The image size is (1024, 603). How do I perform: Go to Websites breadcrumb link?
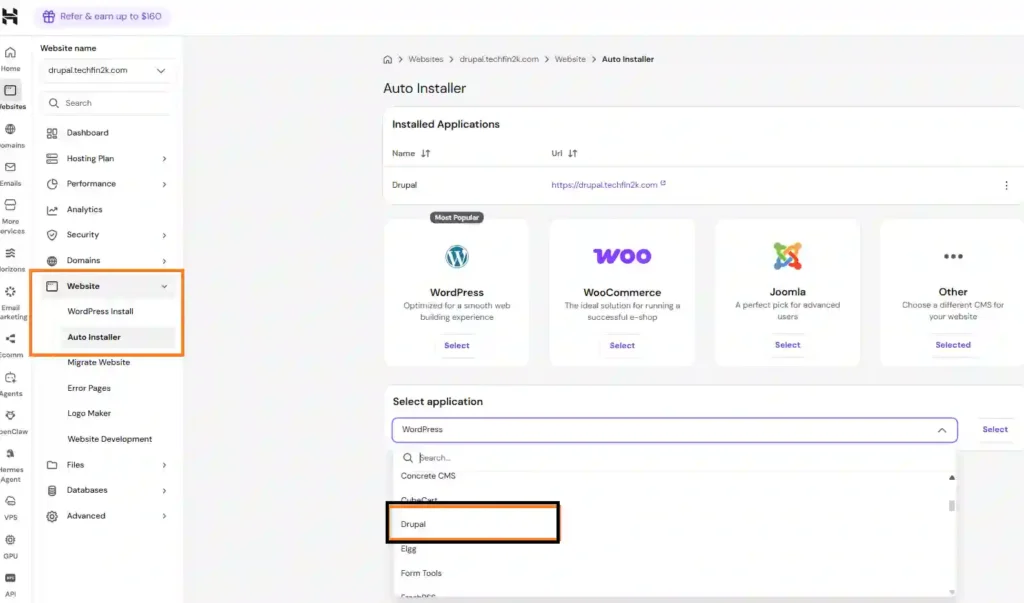pos(426,59)
